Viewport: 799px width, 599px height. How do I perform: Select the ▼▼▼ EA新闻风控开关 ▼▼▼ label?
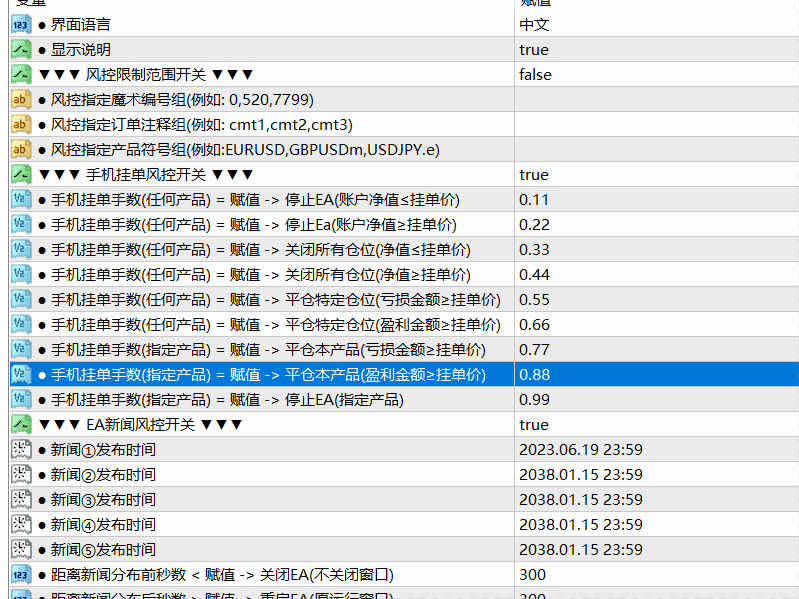[x=140, y=424]
